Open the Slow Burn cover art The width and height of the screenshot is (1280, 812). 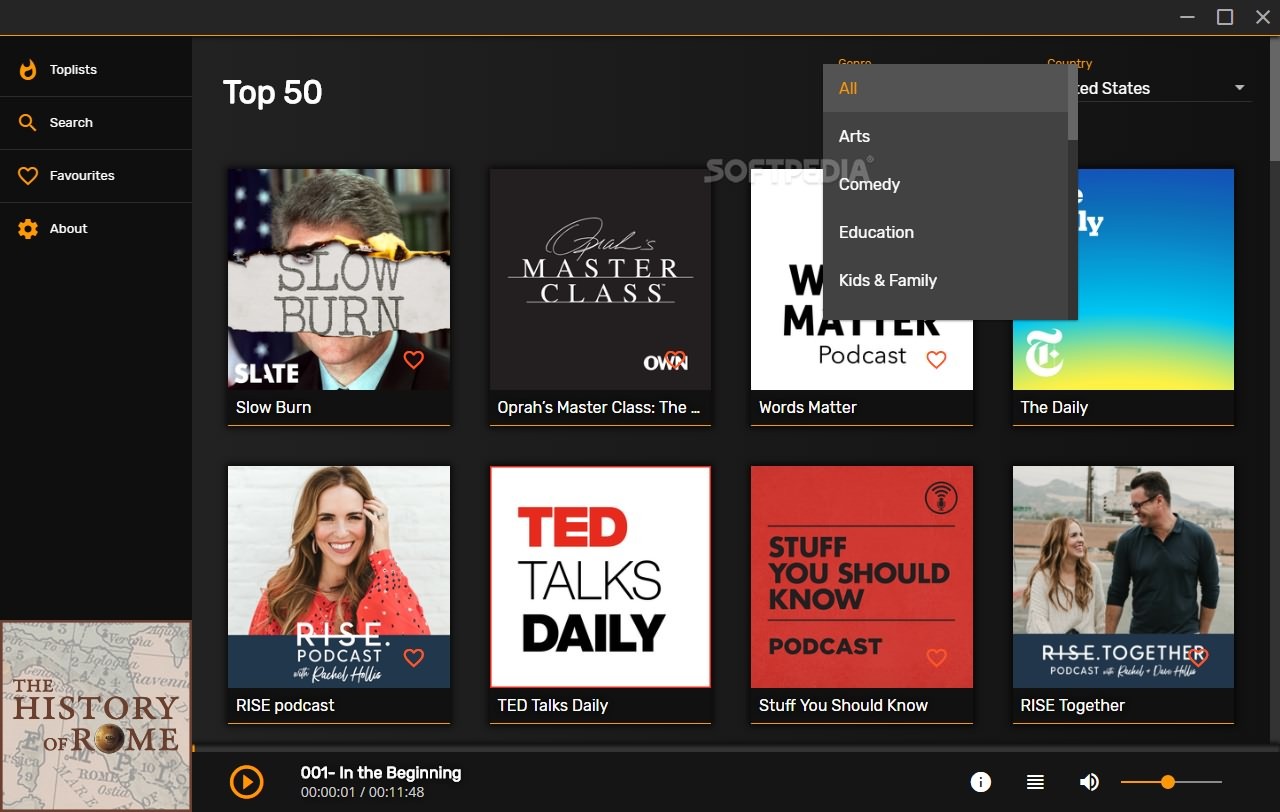(x=339, y=279)
